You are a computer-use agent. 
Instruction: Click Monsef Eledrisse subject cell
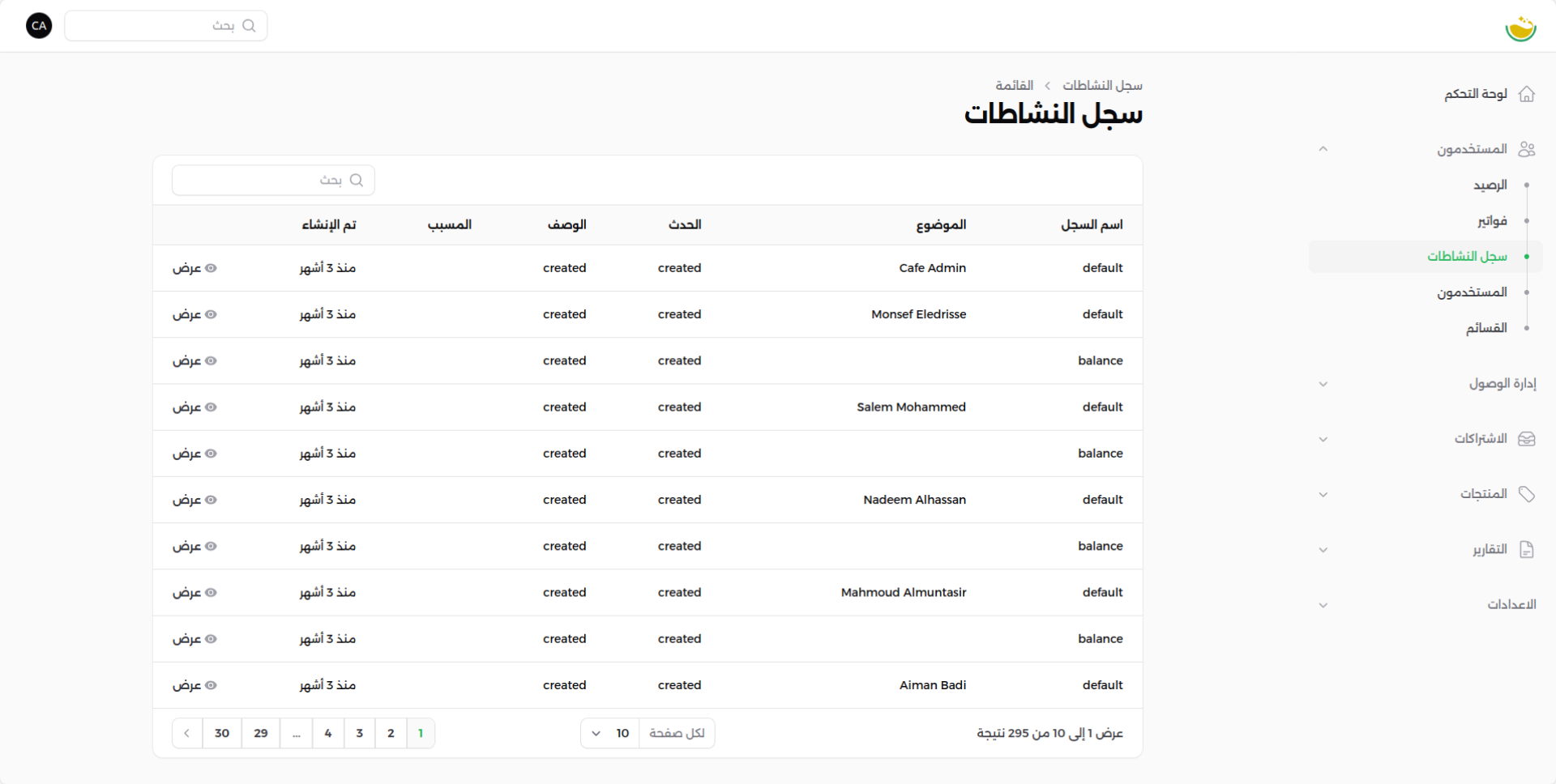coord(918,314)
